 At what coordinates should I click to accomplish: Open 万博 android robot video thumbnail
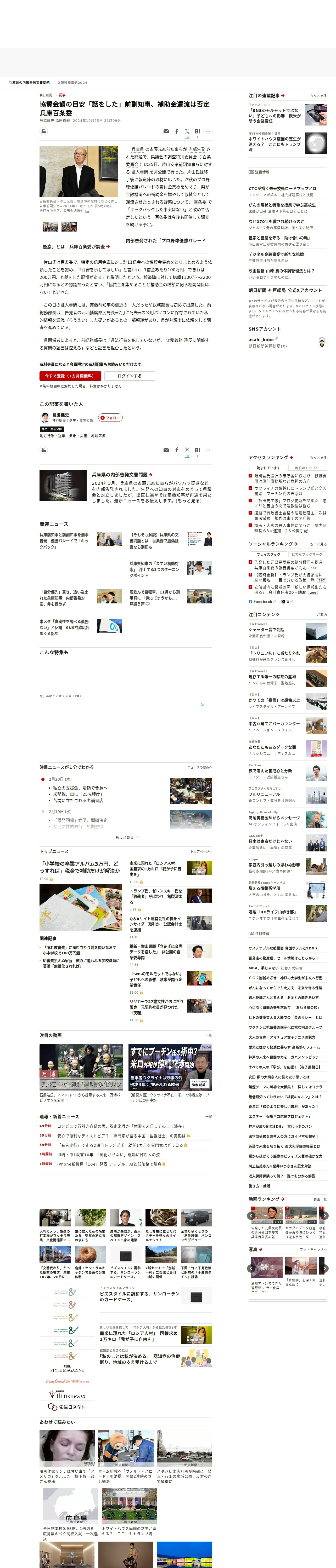coord(81,1067)
